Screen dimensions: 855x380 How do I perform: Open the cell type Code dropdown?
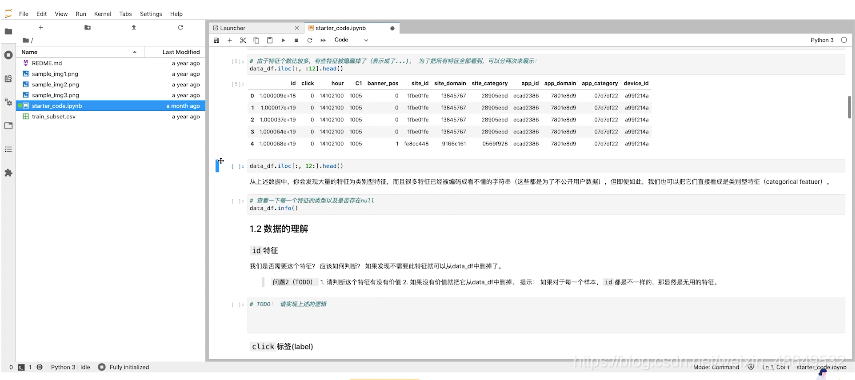pos(351,40)
